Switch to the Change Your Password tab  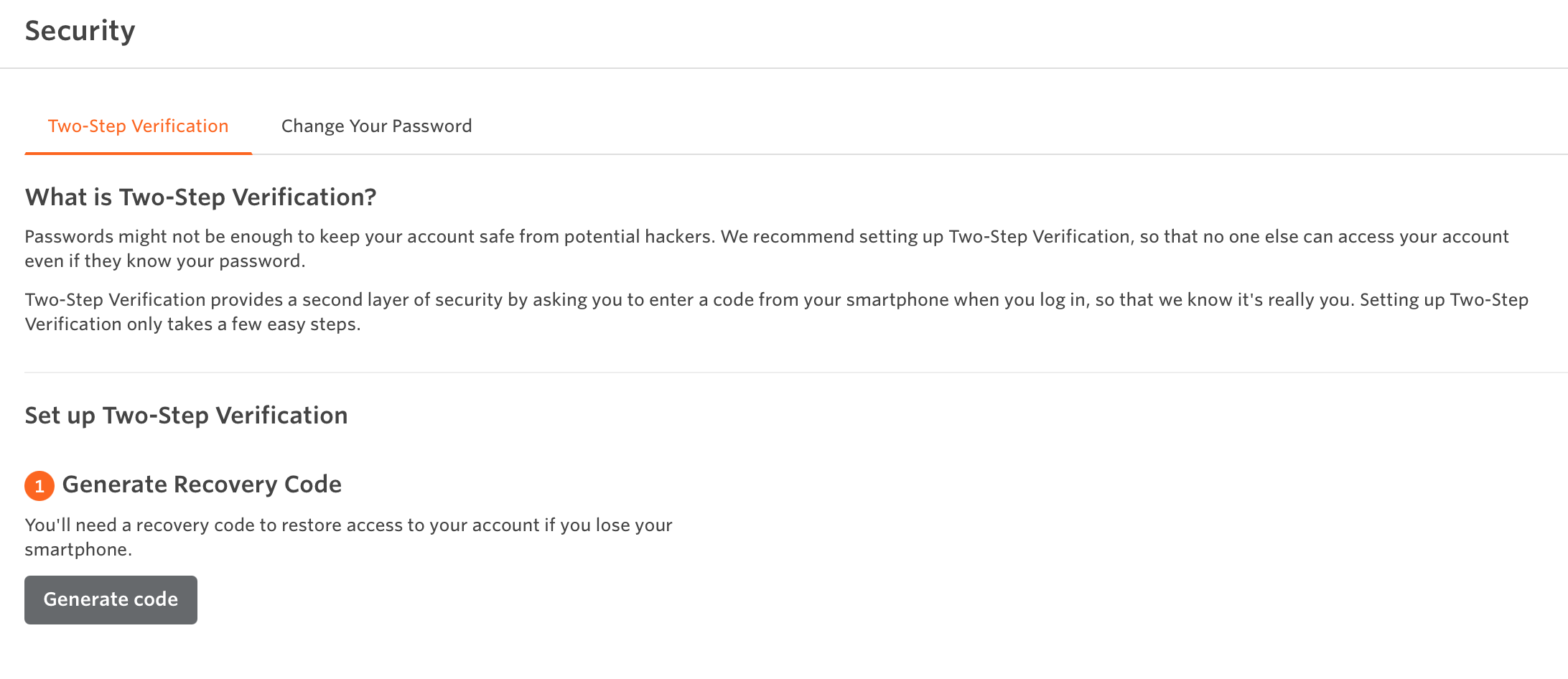coord(376,126)
